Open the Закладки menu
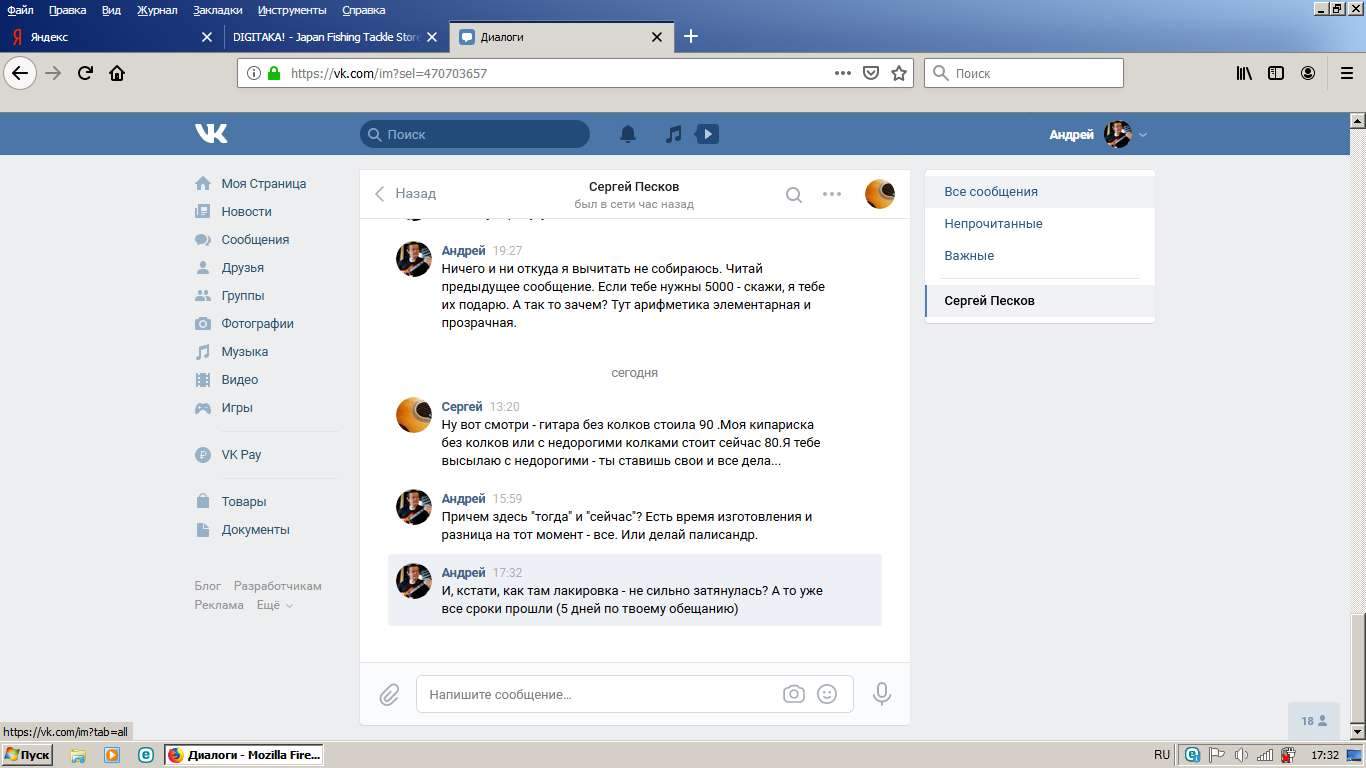Viewport: 1366px width, 768px height. (217, 10)
